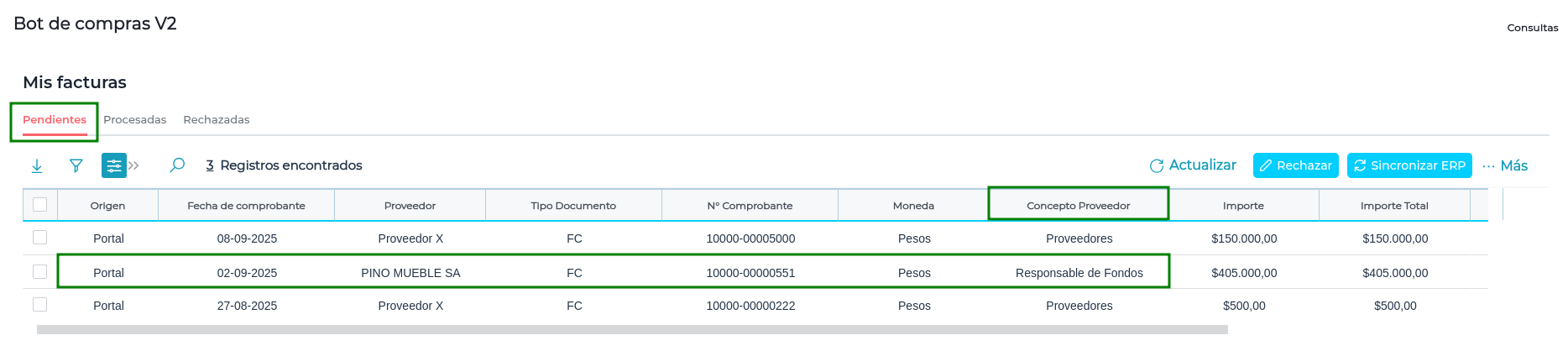Screen dimensions: 1568x351
Task: Click the pencil icon on Rechazar
Action: [1266, 166]
